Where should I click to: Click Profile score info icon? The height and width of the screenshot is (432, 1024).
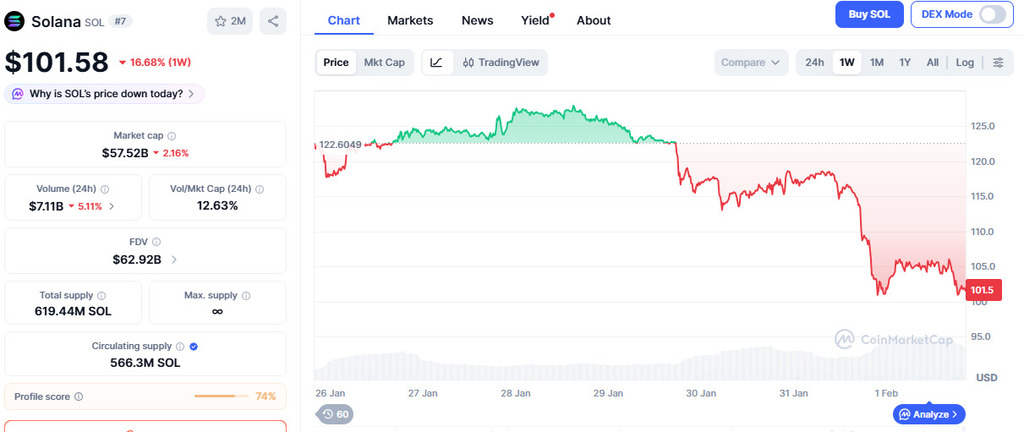(79, 397)
